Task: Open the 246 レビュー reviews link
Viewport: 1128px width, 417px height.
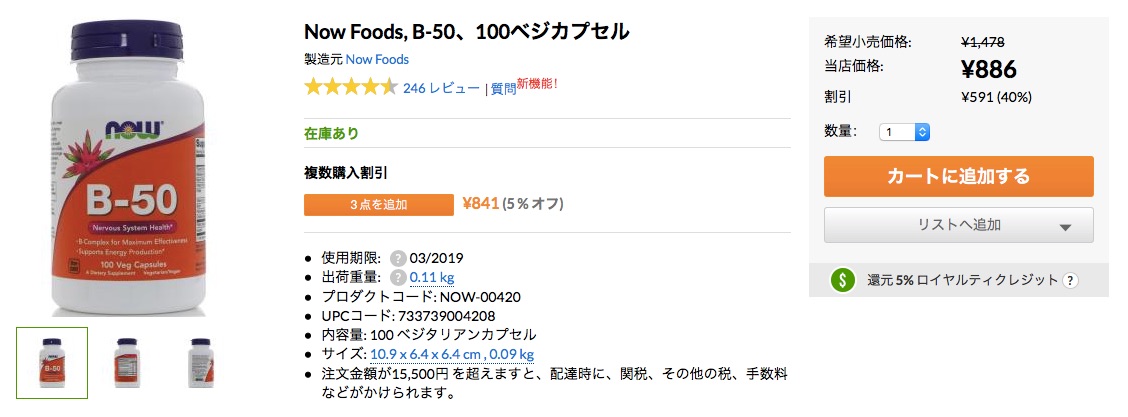Action: click(x=441, y=88)
